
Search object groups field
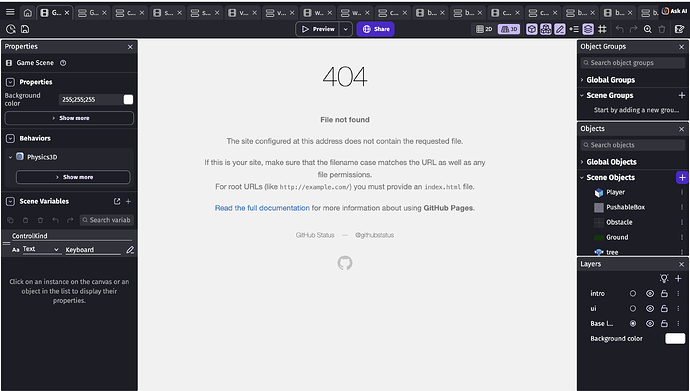pos(633,63)
